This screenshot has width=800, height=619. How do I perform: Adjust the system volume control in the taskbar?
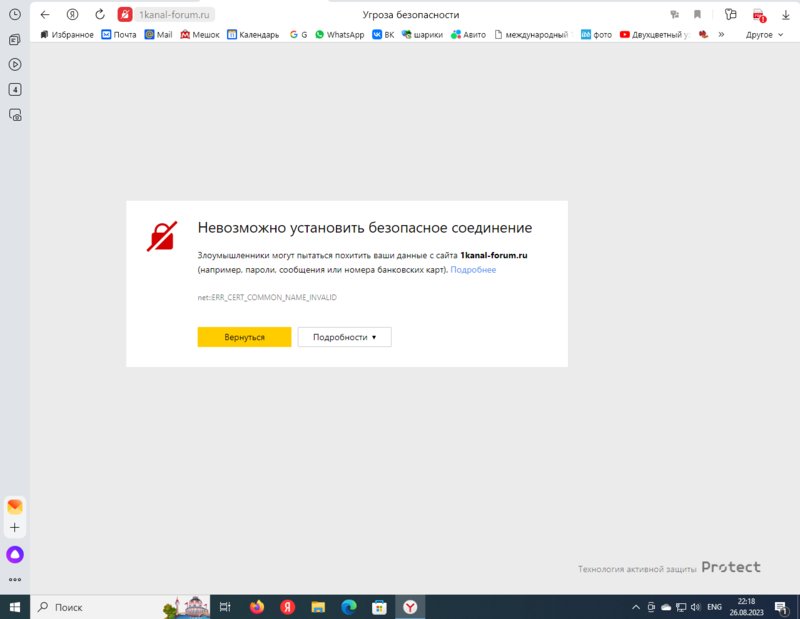click(x=697, y=606)
